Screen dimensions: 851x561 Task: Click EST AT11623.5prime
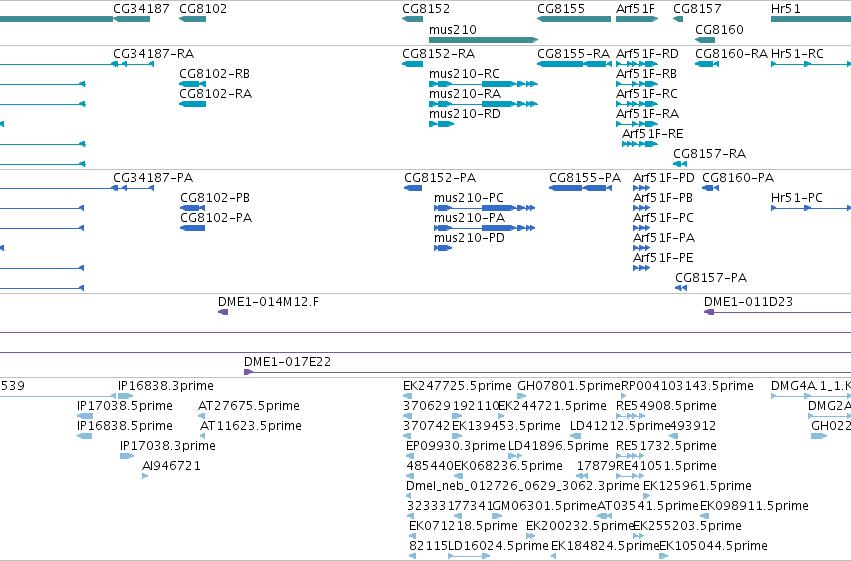[x=251, y=426]
